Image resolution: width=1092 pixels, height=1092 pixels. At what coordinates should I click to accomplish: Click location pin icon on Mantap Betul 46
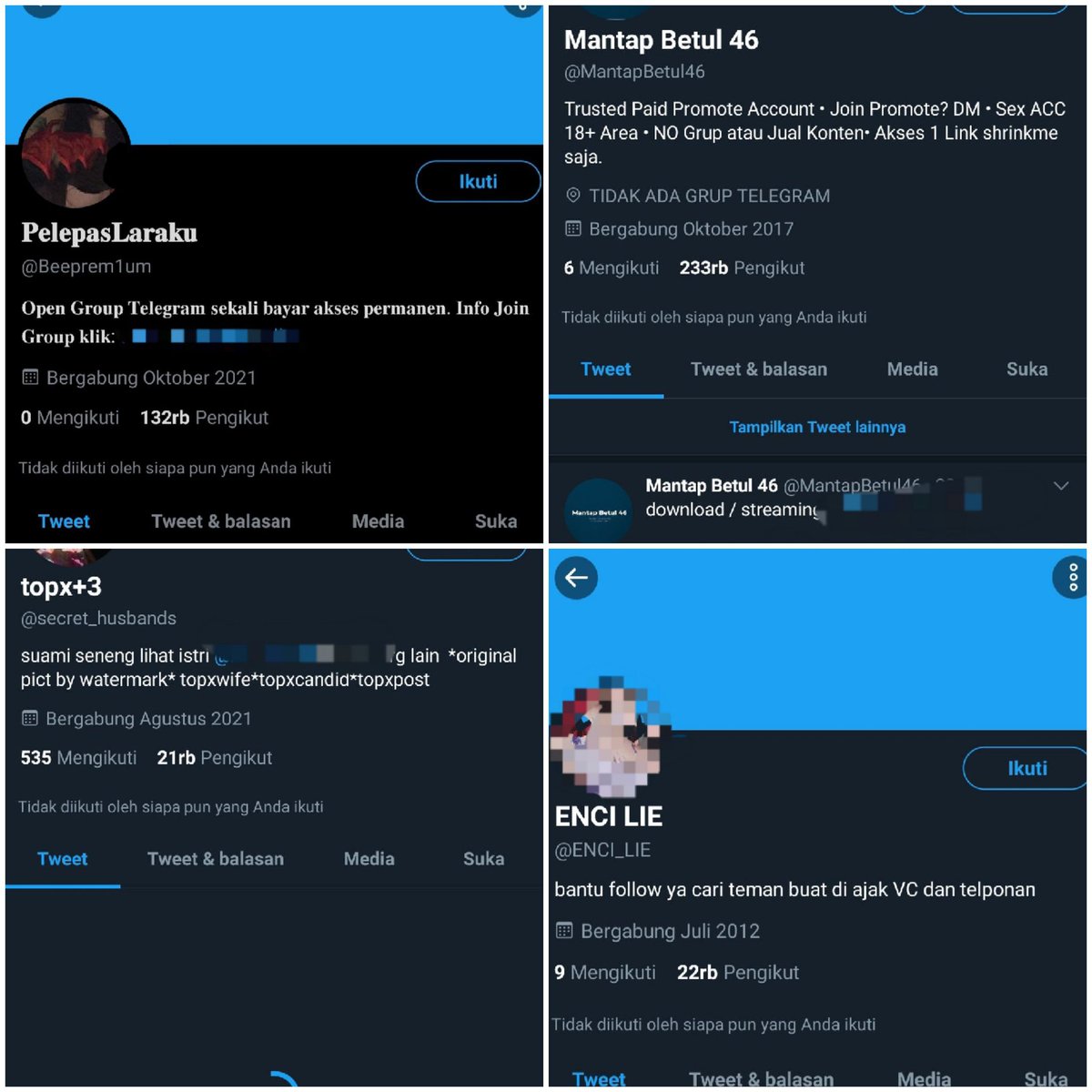click(573, 196)
